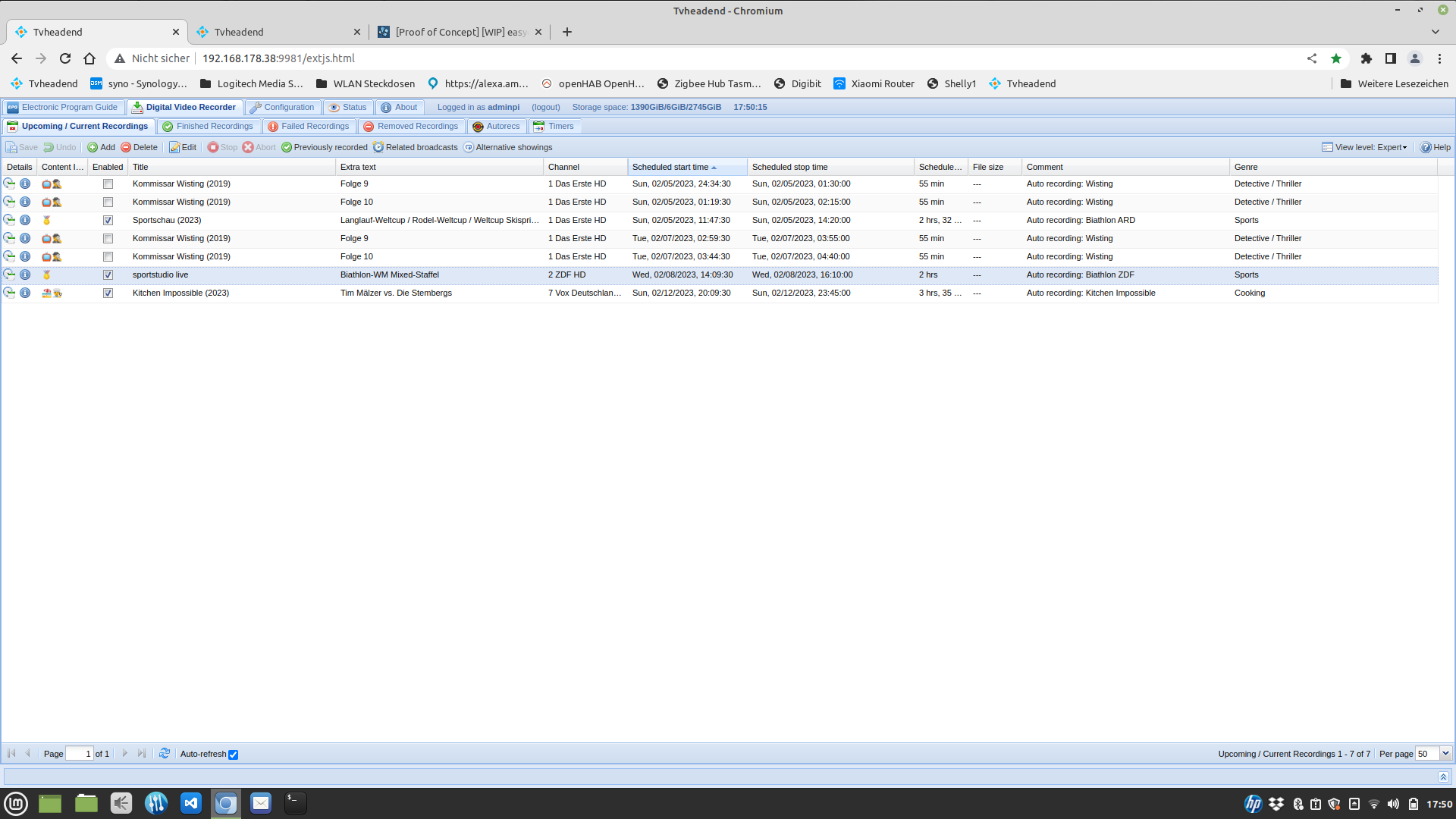Image resolution: width=1456 pixels, height=819 pixels.
Task: Delete the selected recording entry
Action: point(139,147)
